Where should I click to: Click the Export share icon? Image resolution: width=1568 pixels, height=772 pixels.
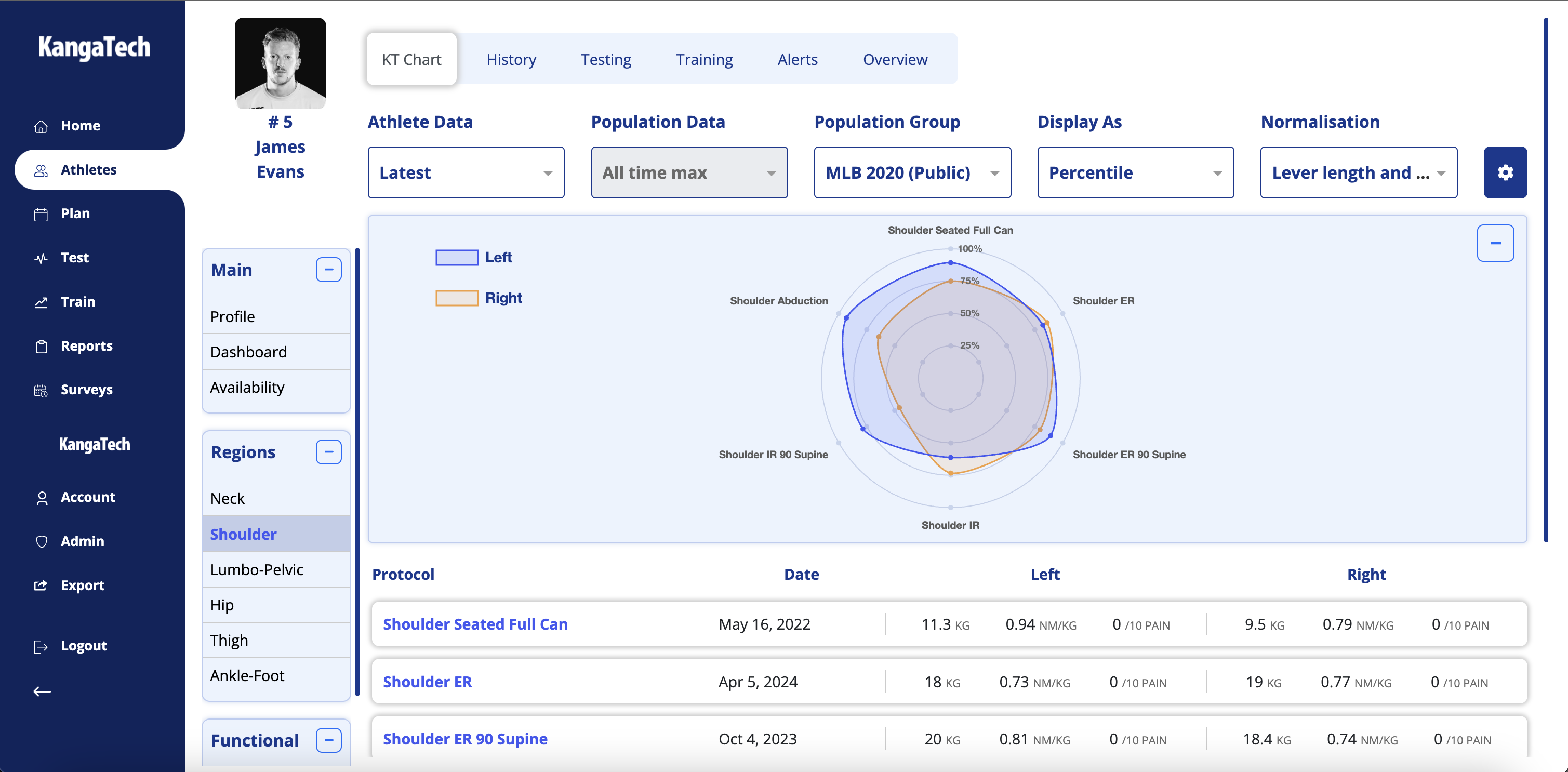(41, 585)
